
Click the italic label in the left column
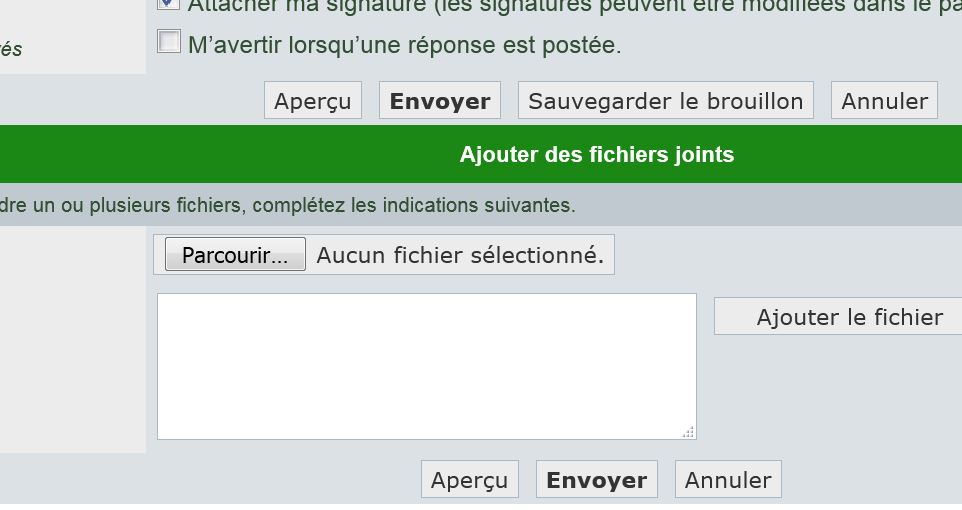11,49
